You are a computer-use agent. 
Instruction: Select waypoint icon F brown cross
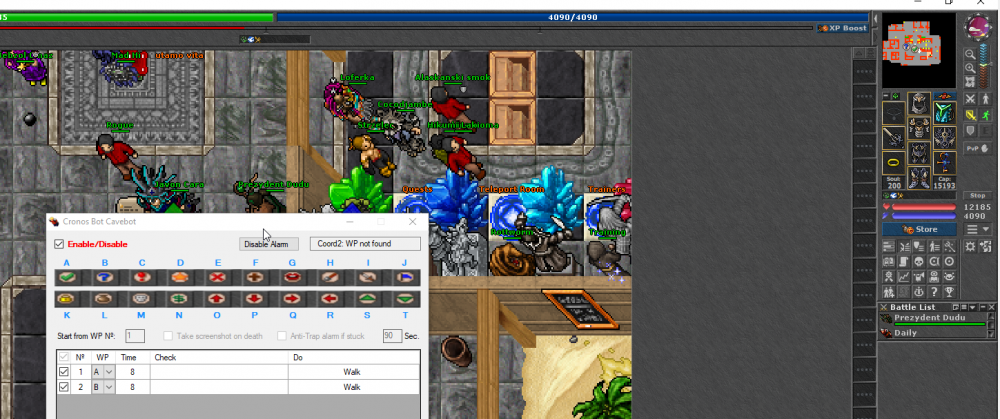pyautogui.click(x=254, y=277)
